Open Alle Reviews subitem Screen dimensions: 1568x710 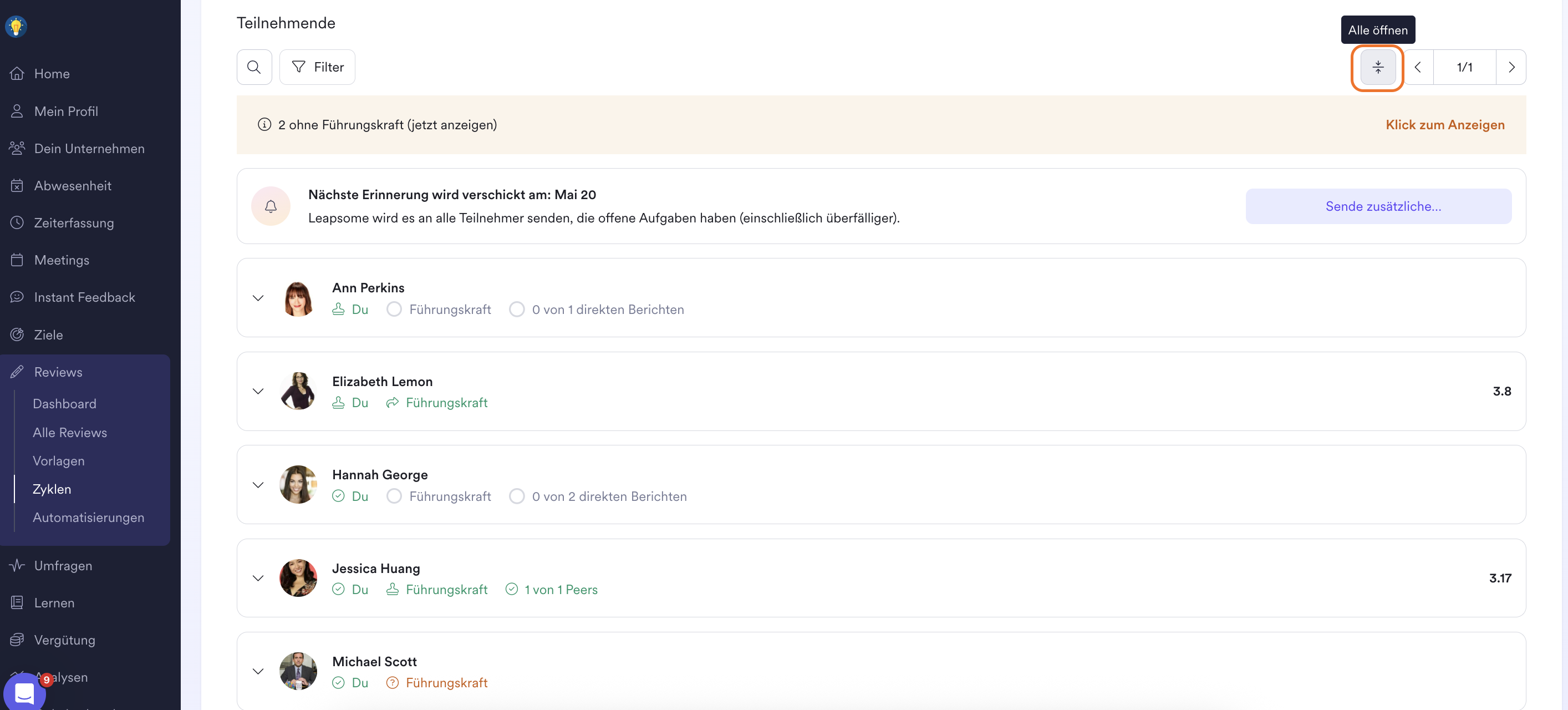pyautogui.click(x=70, y=432)
